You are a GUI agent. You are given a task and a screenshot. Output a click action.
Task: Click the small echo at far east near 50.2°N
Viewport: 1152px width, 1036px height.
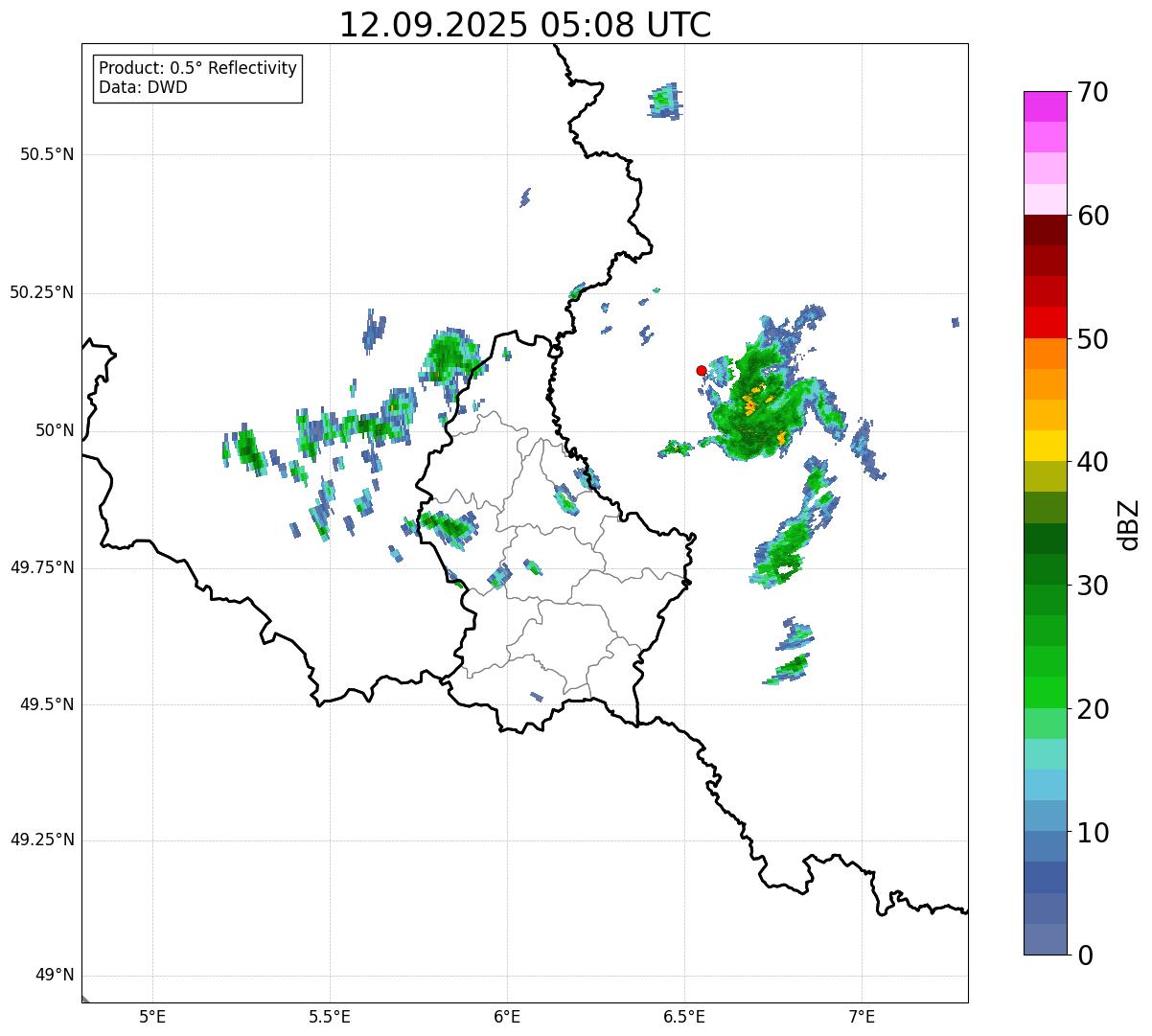[956, 322]
